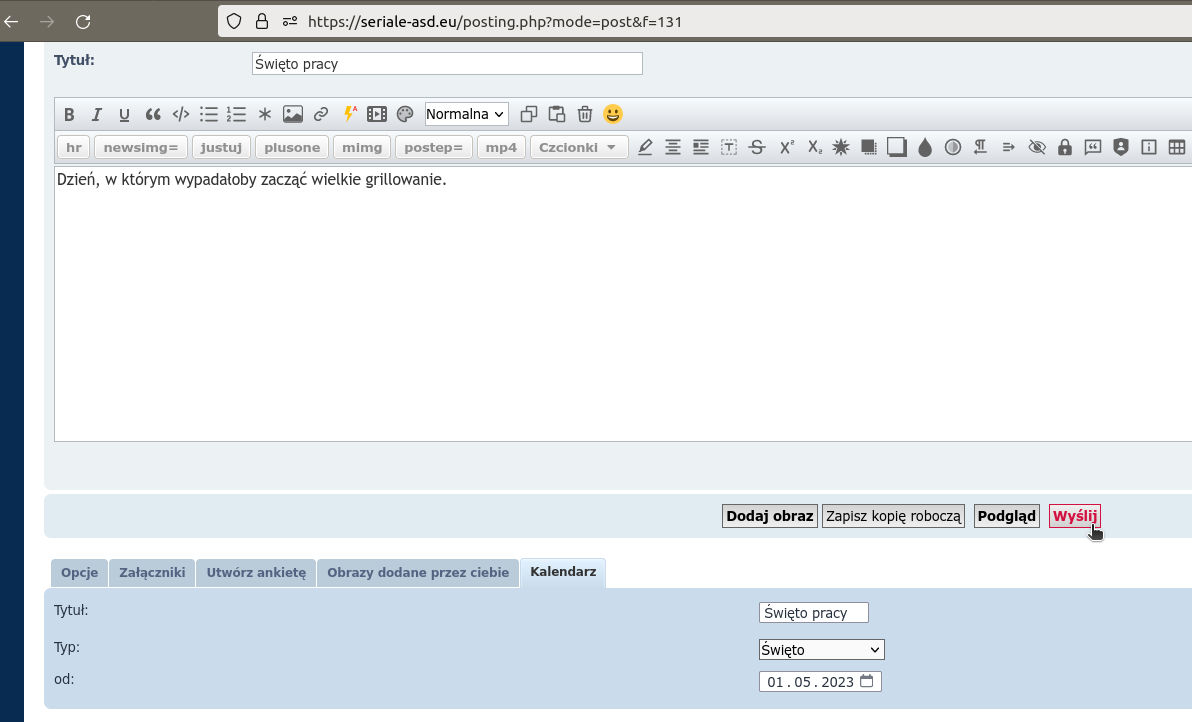Apply underline formatting
The width and height of the screenshot is (1192, 722).
[124, 115]
